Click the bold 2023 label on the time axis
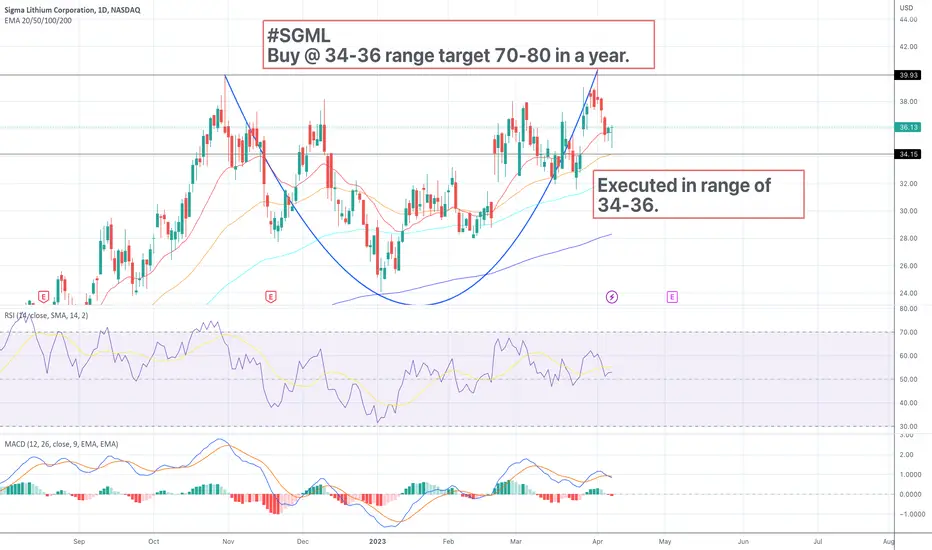 (377, 542)
